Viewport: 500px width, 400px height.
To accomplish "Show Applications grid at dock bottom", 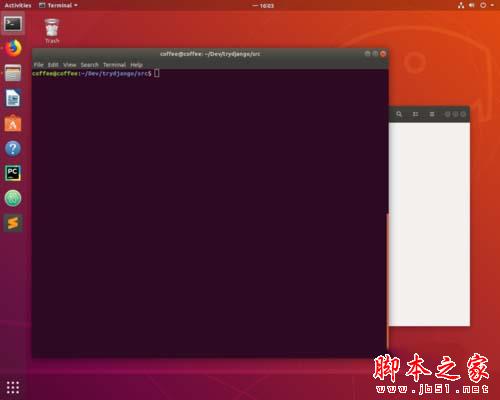I will pyautogui.click(x=13, y=387).
